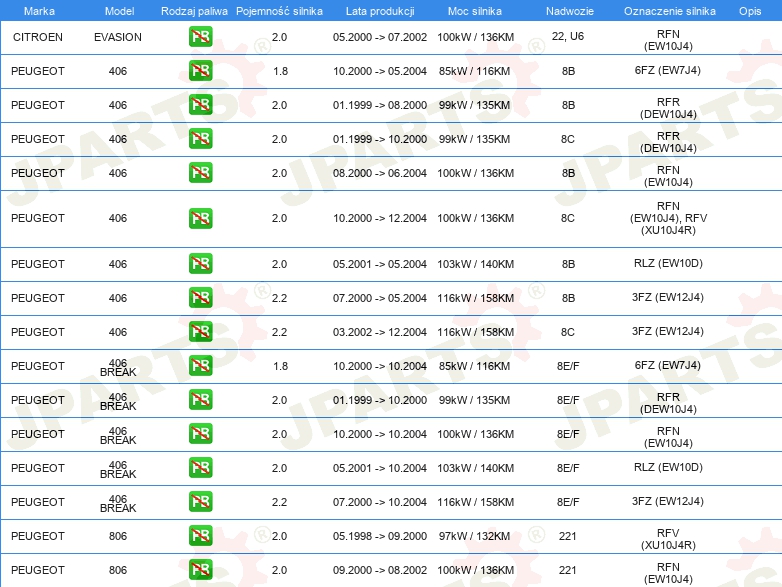Click the fuel icon in the 406 2.2 8C row
Screen dimensions: 782x587
click(200, 332)
